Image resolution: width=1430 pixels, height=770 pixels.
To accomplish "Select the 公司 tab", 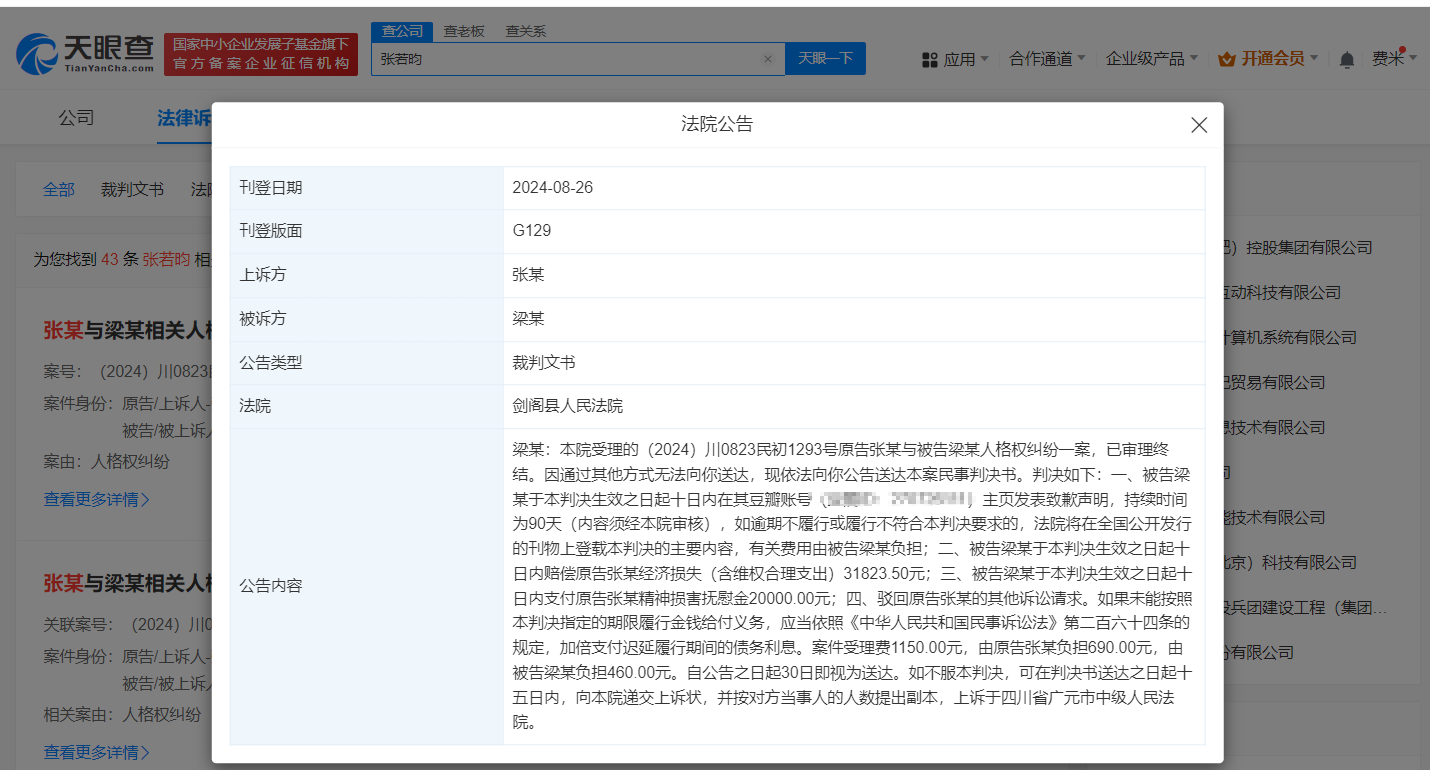I will pyautogui.click(x=77, y=117).
